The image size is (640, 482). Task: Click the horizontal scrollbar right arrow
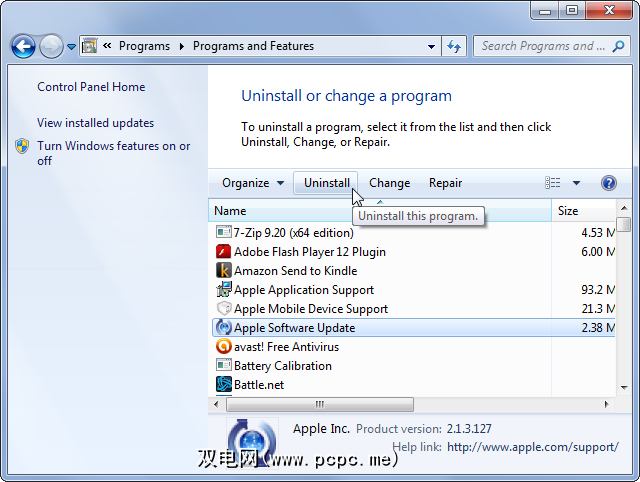coord(607,404)
